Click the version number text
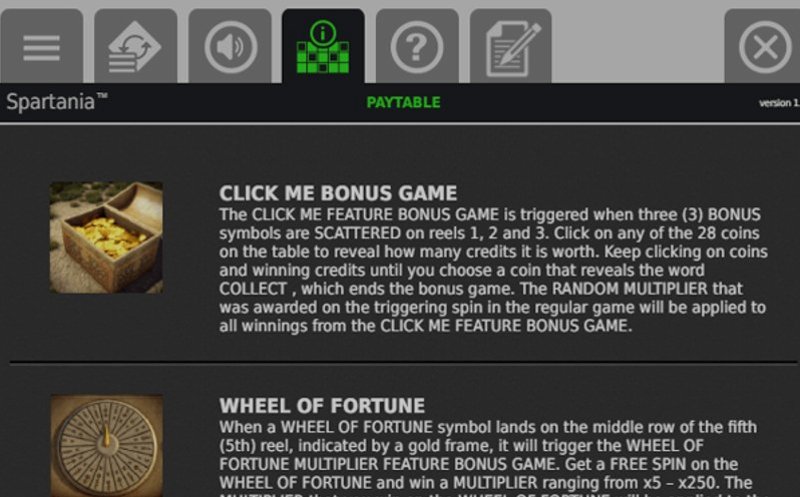The height and width of the screenshot is (497, 800). point(779,103)
